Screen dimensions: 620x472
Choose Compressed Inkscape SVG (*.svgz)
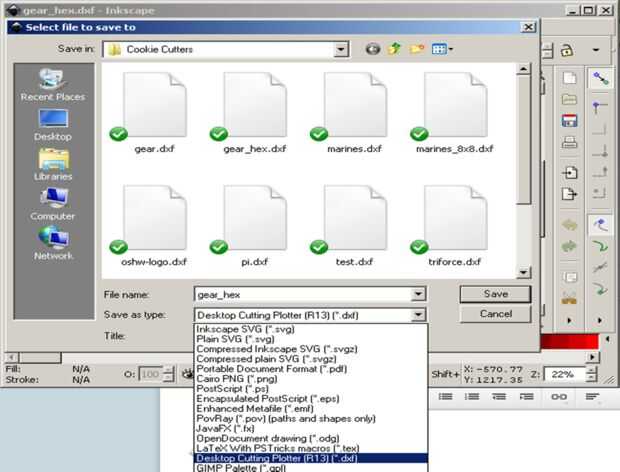pyautogui.click(x=311, y=349)
